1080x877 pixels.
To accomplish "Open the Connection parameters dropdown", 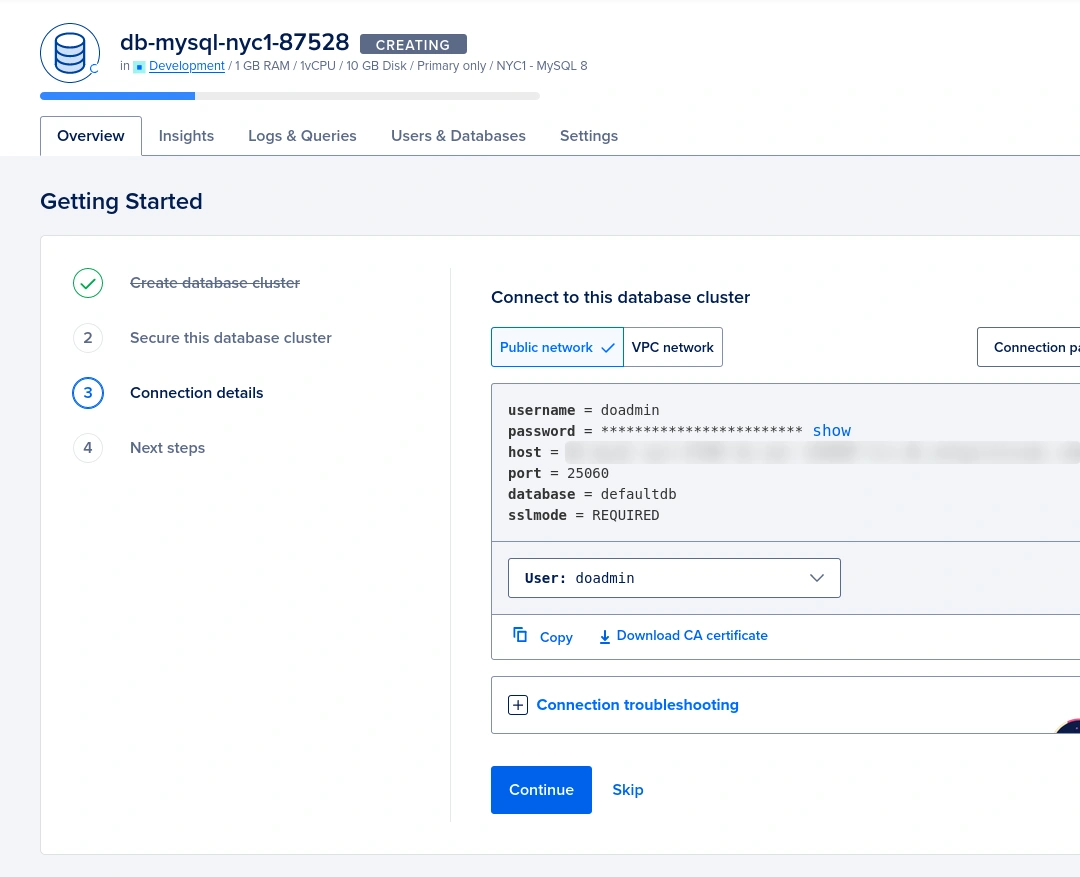I will tap(1028, 347).
